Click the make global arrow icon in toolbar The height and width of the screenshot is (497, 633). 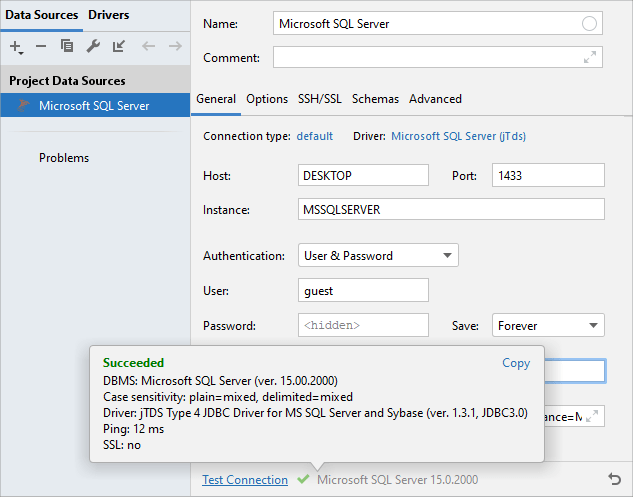pos(119,46)
